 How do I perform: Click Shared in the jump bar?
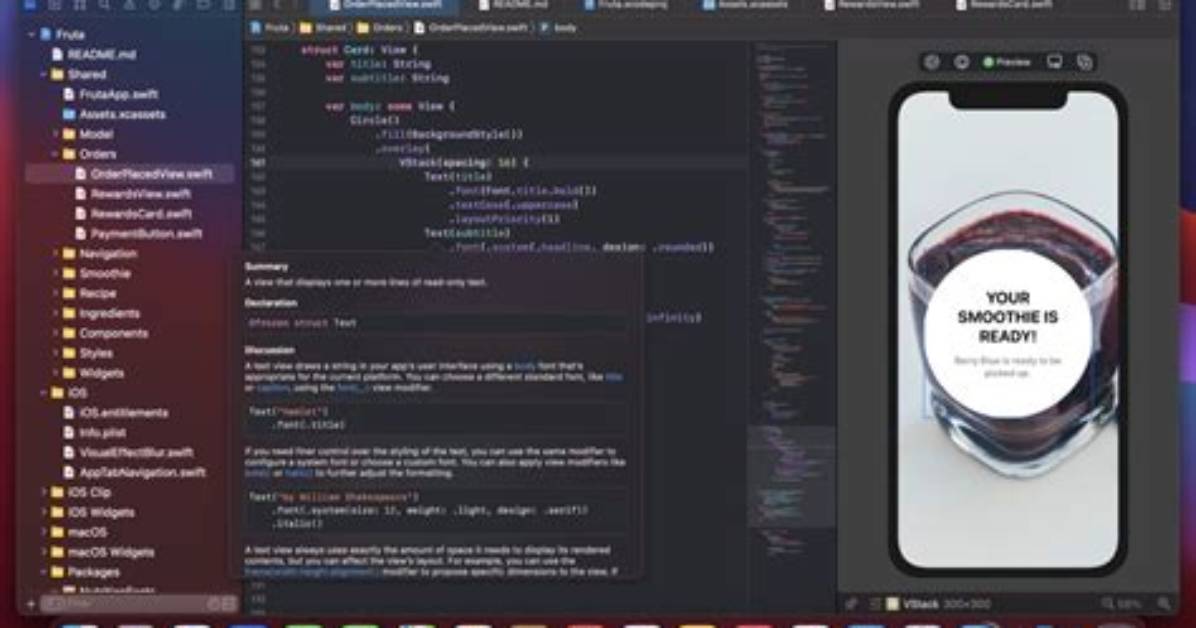[x=323, y=28]
